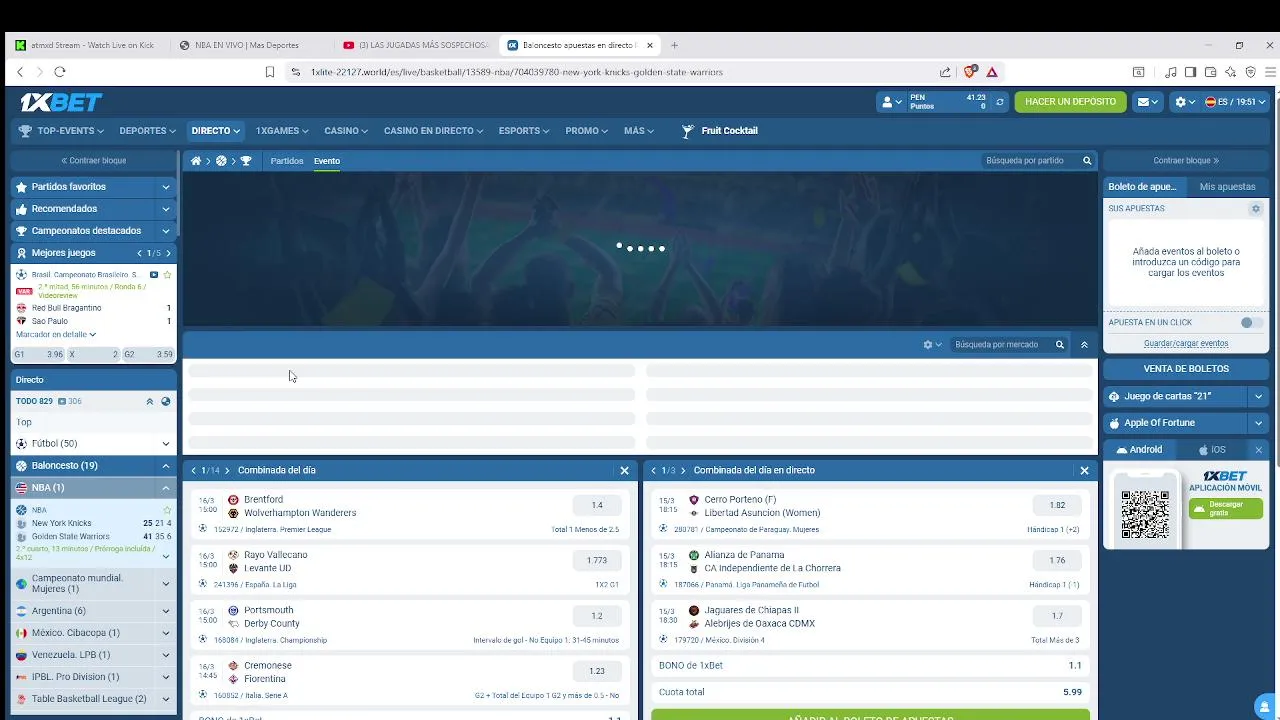This screenshot has height=720, width=1280.
Task: Focus the Búsqueda por mercado field
Action: [1000, 345]
